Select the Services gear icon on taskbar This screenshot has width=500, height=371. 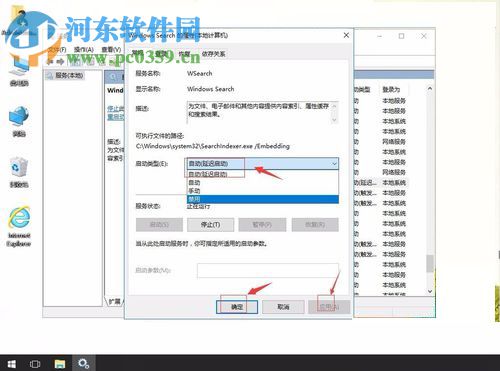[x=83, y=363]
